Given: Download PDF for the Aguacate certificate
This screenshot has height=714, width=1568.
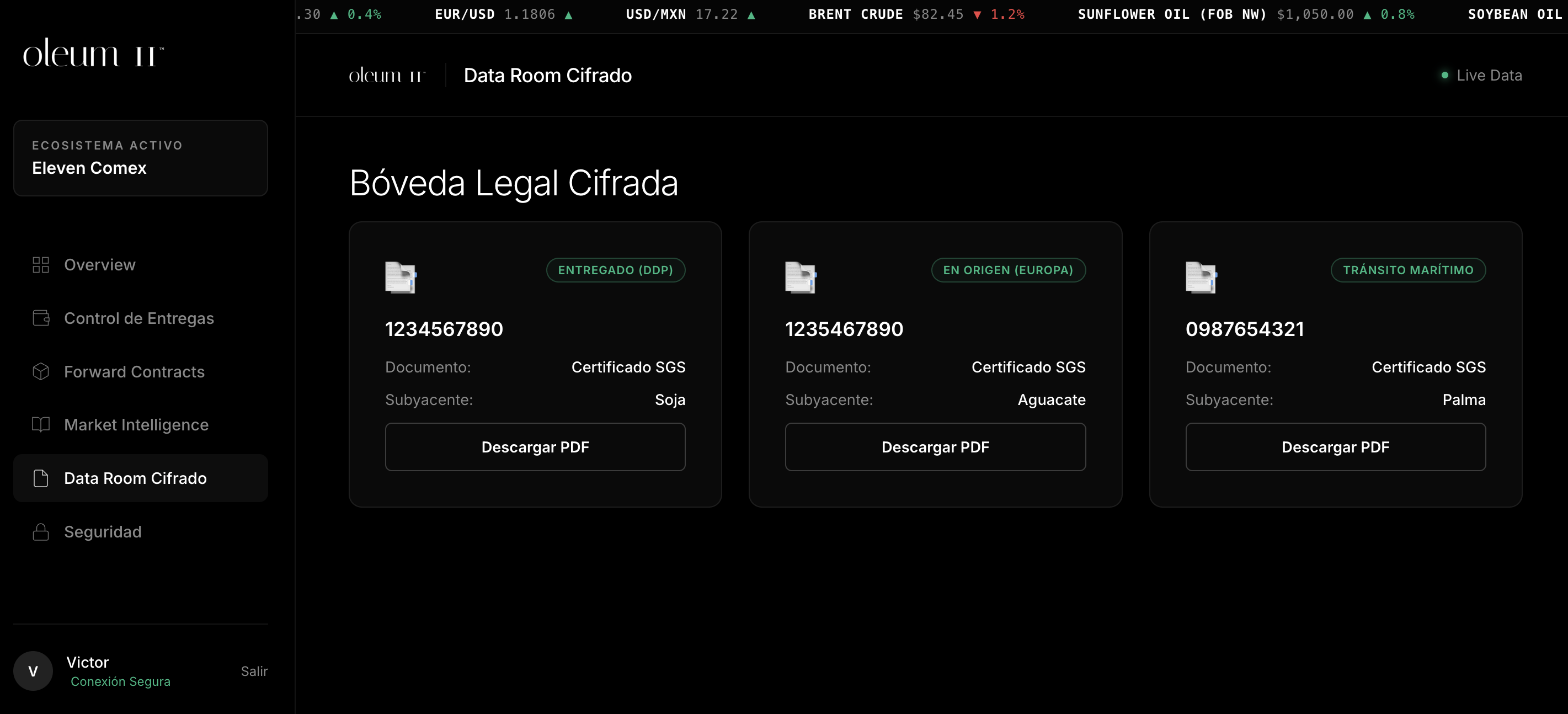Looking at the screenshot, I should [935, 447].
